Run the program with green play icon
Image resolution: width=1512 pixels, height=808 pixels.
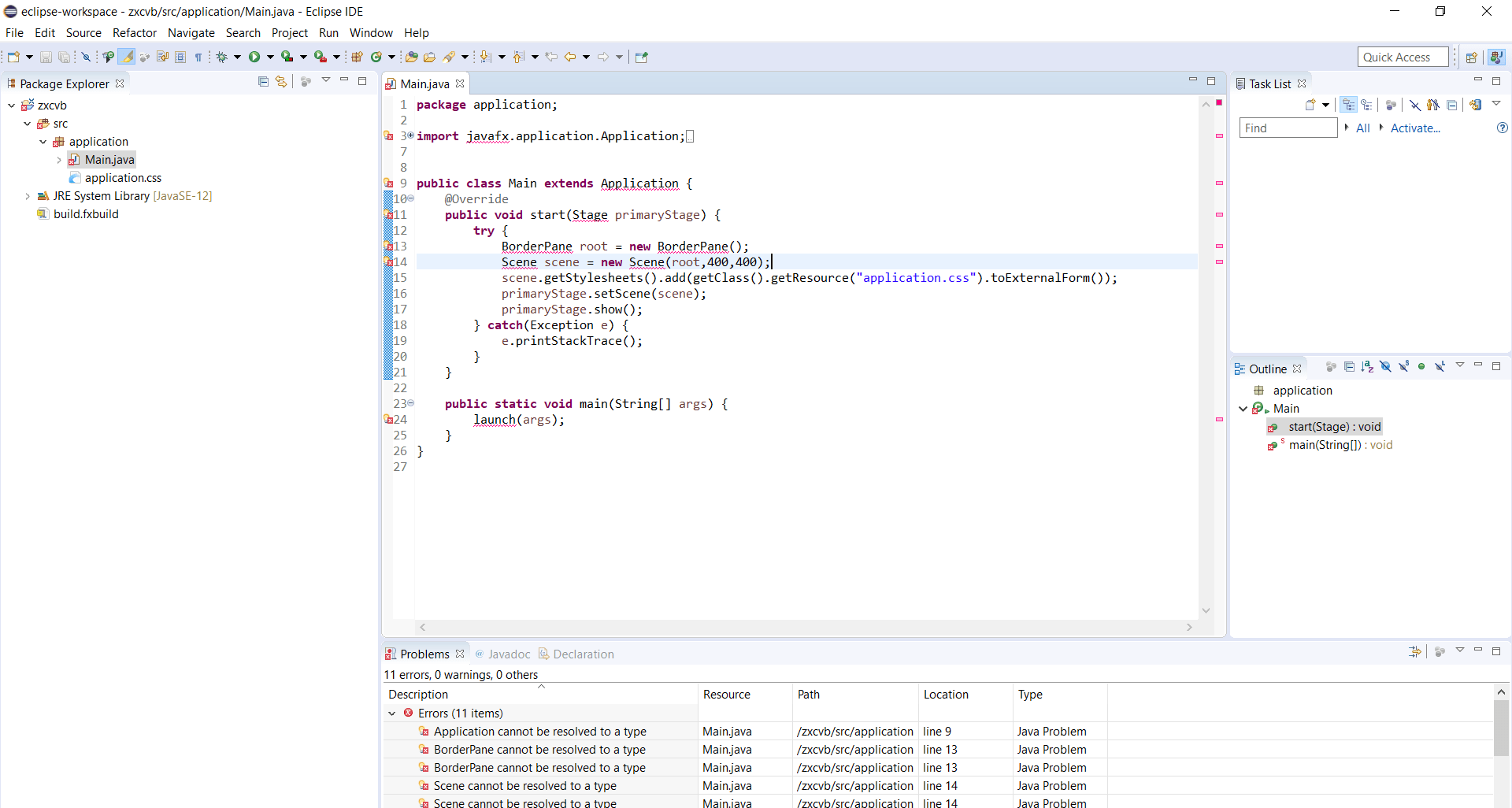click(x=254, y=57)
